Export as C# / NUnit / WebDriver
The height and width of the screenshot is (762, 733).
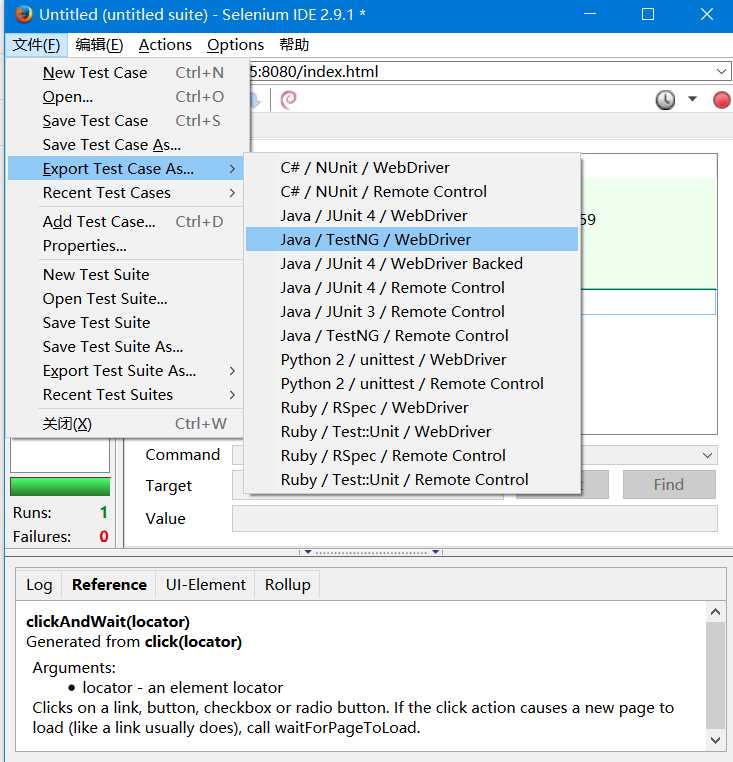click(412, 168)
